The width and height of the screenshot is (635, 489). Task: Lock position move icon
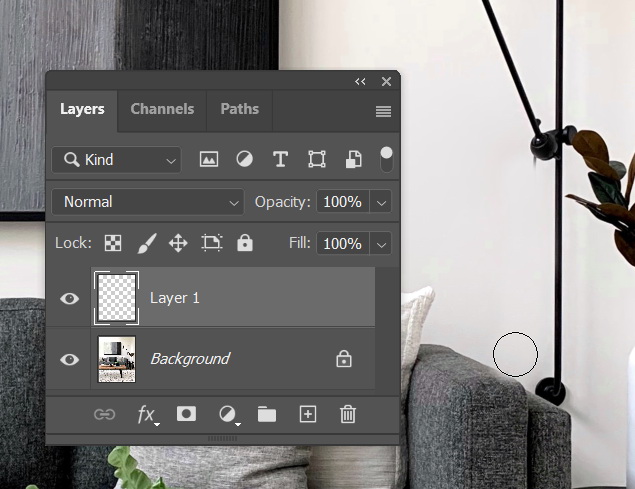(178, 243)
